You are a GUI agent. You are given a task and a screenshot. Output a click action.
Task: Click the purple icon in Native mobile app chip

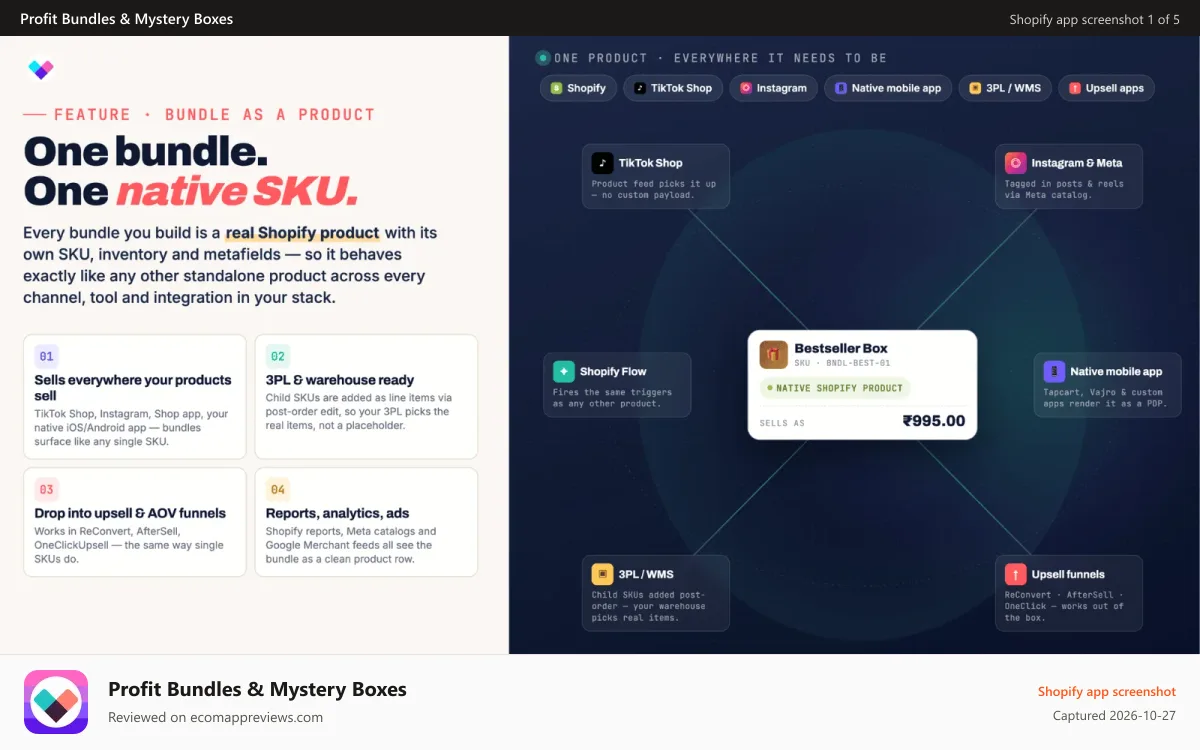pos(841,88)
